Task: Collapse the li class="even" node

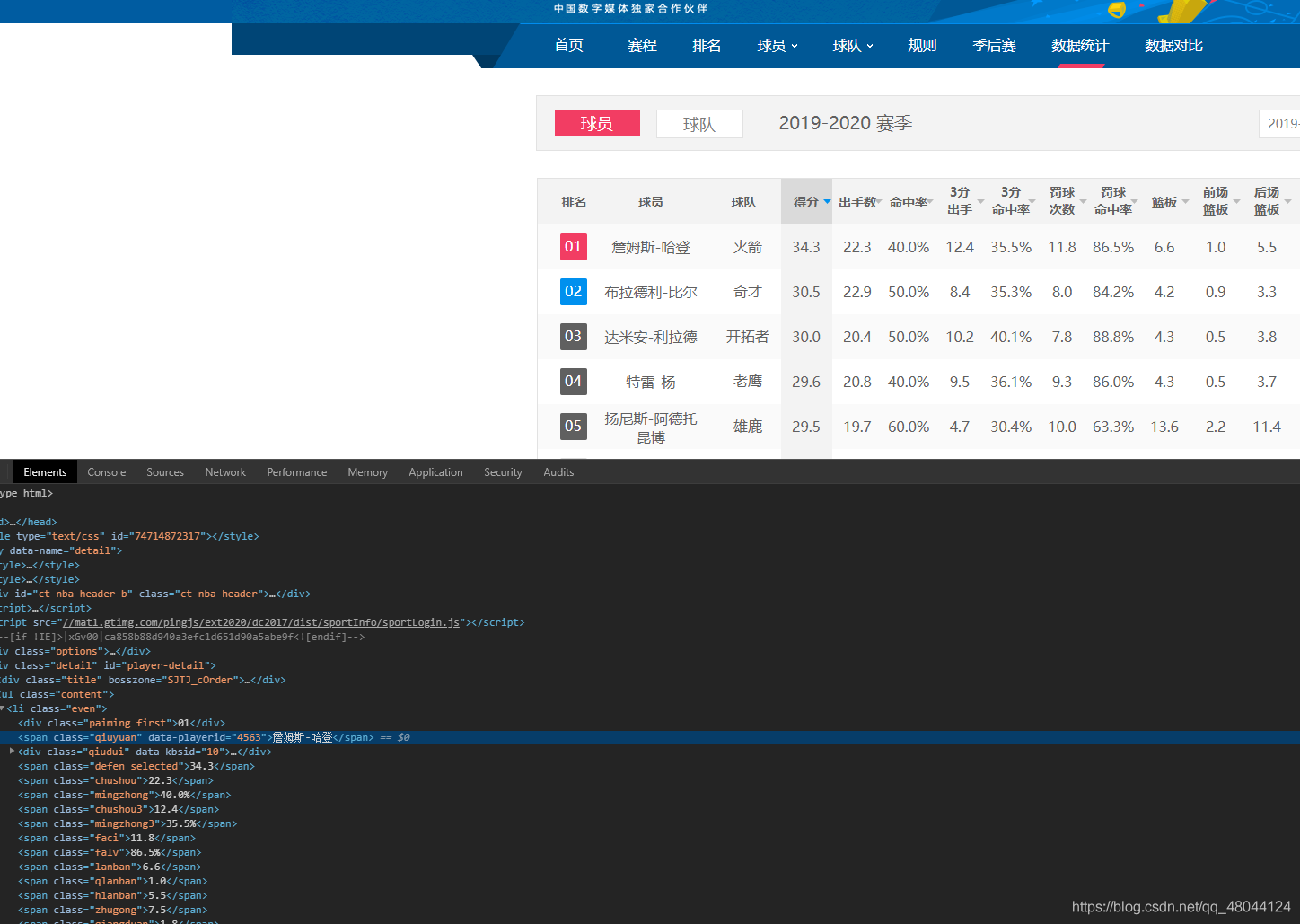Action: click(x=3, y=708)
